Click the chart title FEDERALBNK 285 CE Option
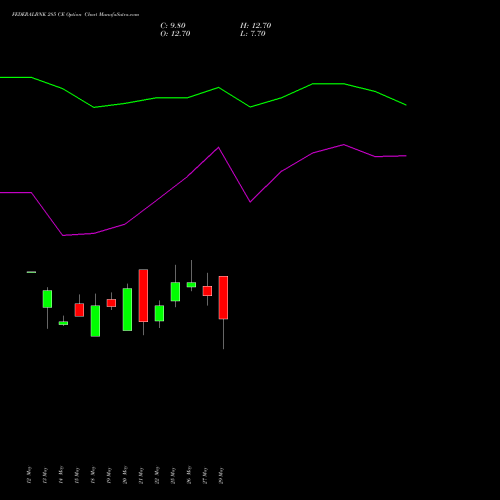This screenshot has height=500, width=500. click(46, 14)
